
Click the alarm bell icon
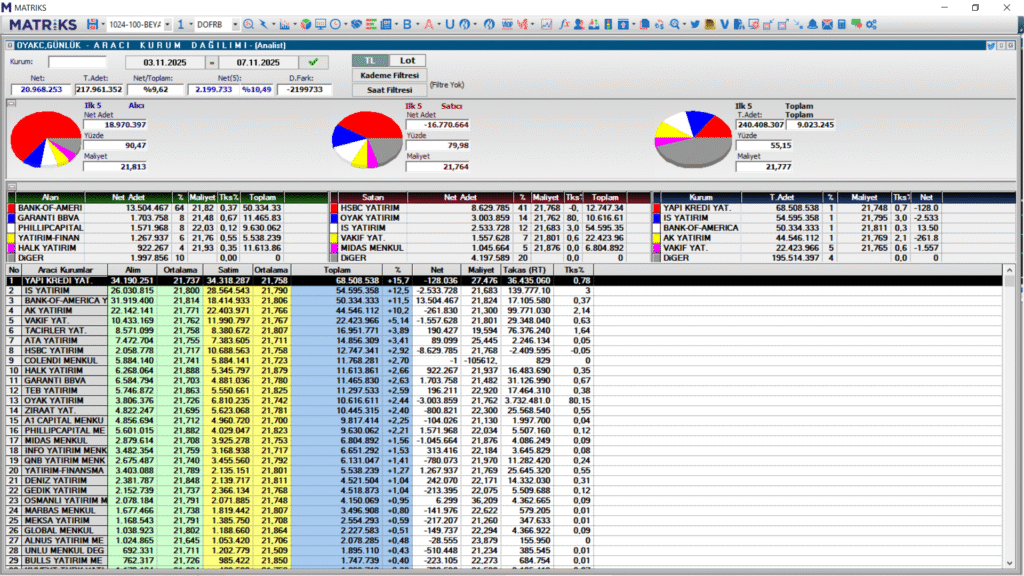(814, 23)
